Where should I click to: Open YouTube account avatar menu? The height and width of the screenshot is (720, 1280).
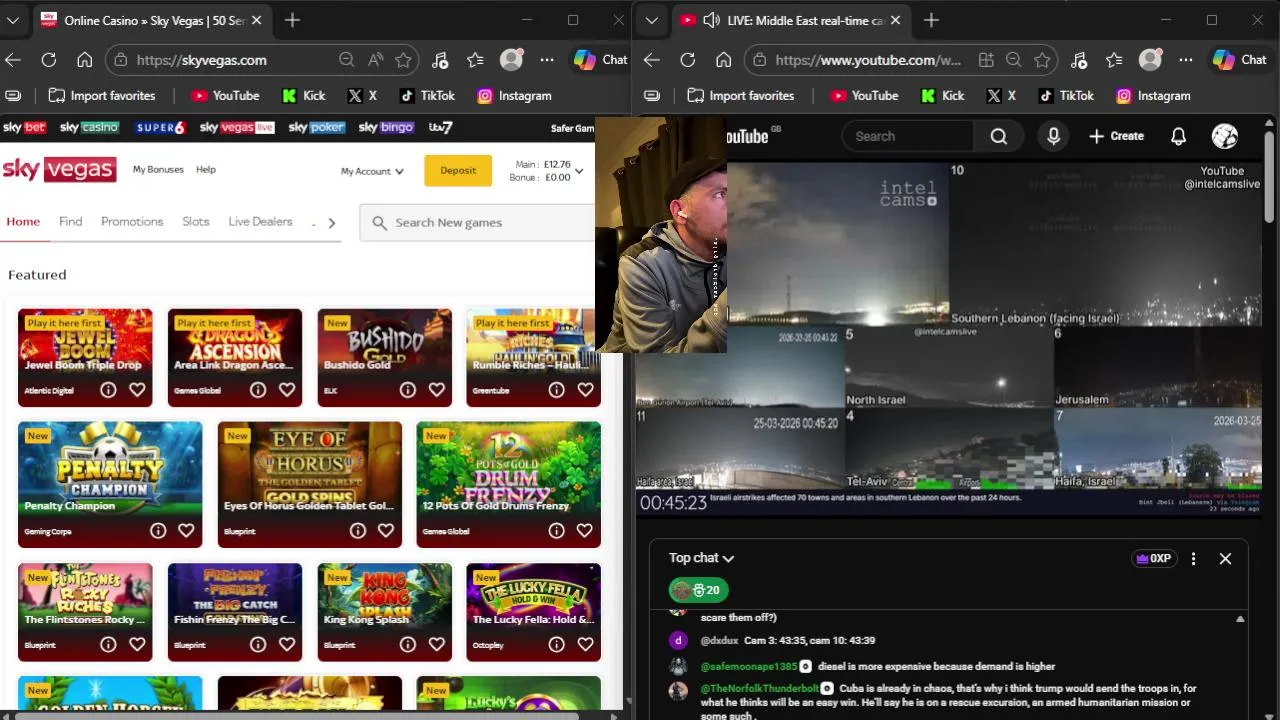1225,136
